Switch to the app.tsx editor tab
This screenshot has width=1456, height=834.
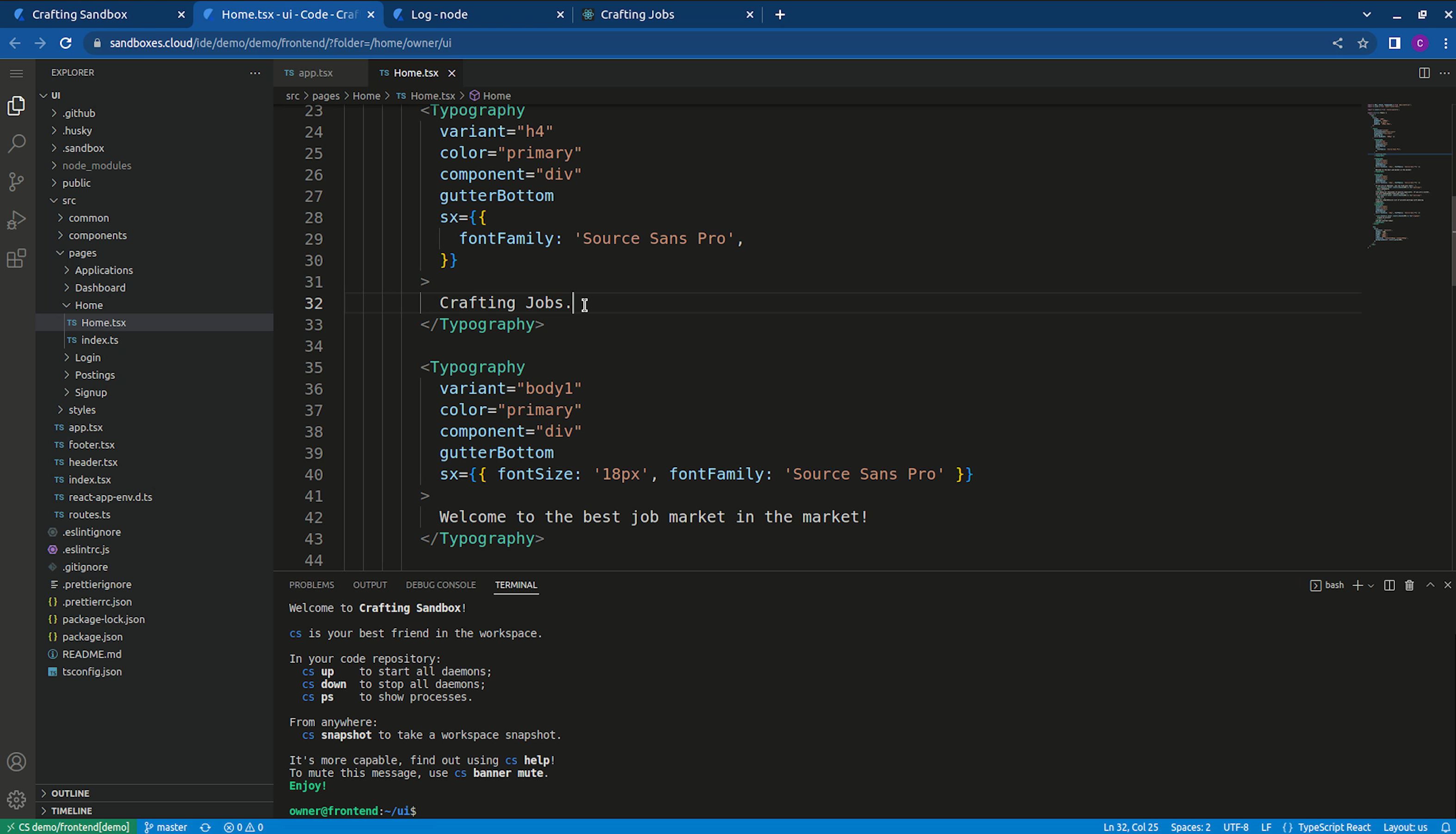click(315, 73)
